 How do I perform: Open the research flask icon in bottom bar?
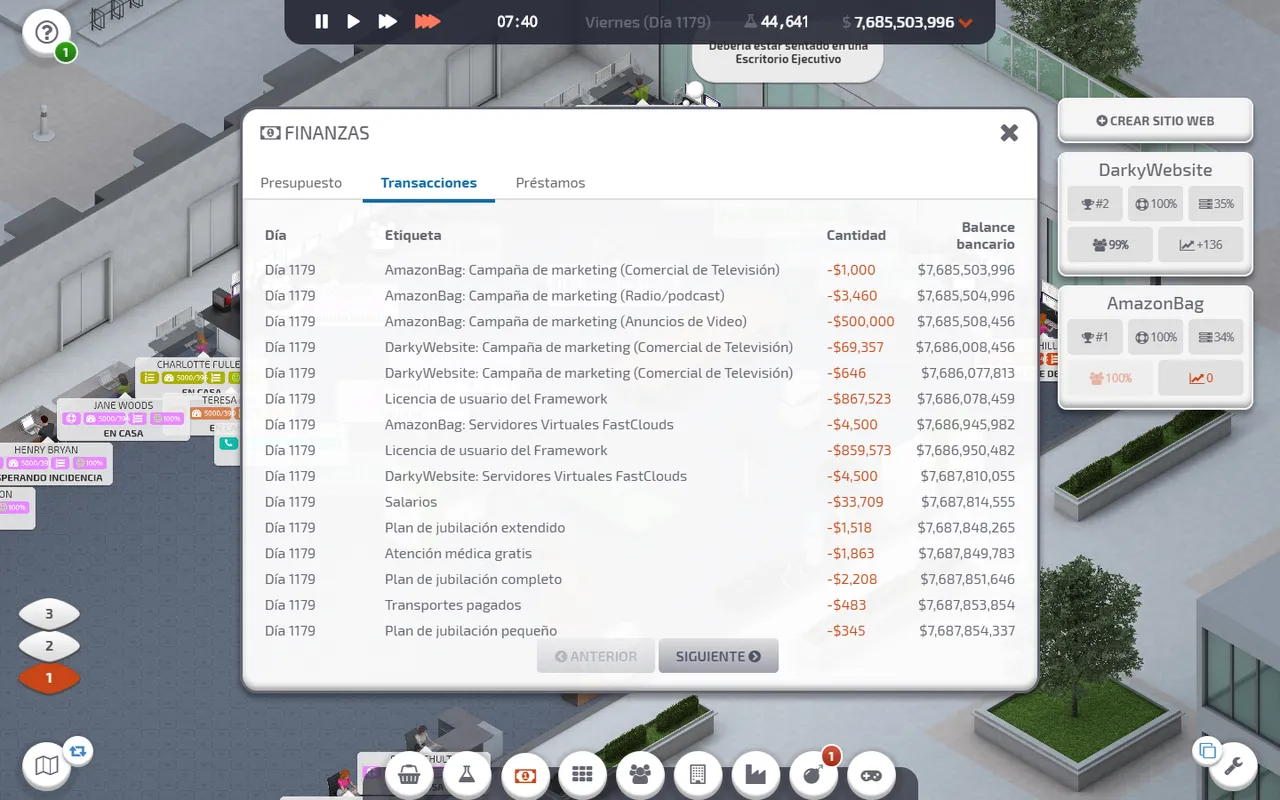click(467, 774)
